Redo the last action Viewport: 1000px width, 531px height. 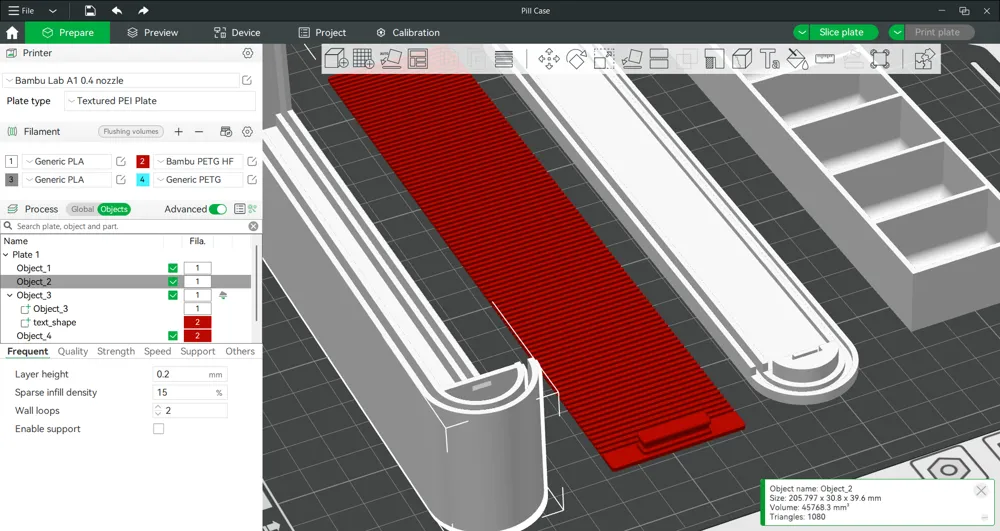(143, 10)
